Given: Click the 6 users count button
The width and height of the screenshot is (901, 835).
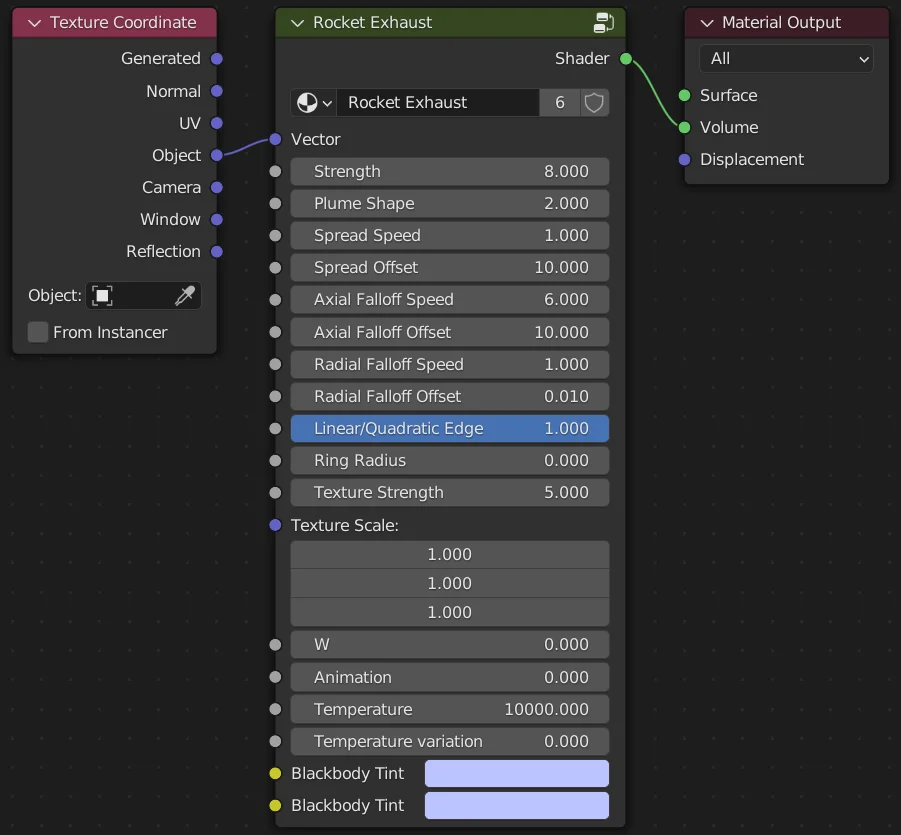Looking at the screenshot, I should click(x=560, y=102).
